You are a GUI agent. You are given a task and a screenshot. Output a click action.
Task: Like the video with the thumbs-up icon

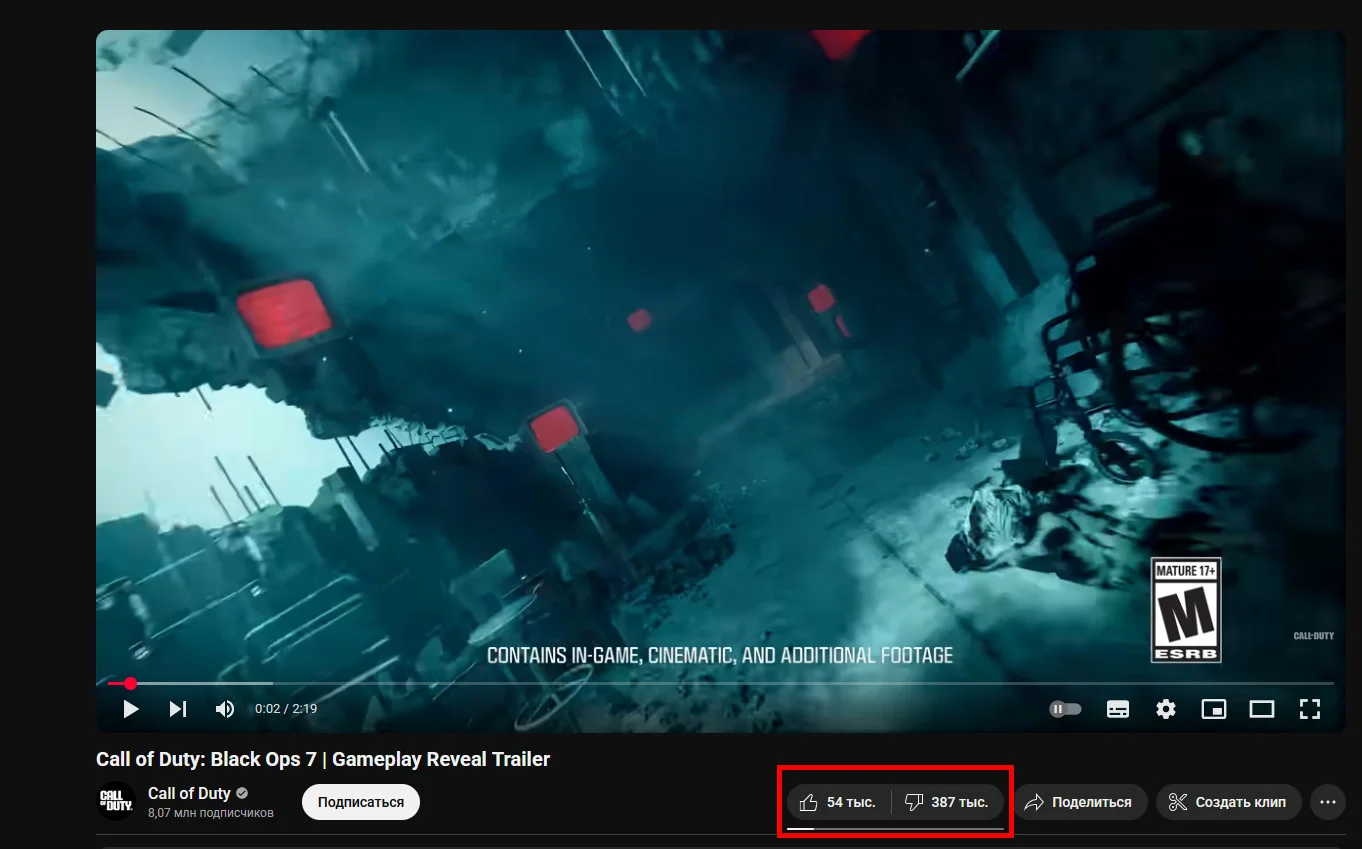pyautogui.click(x=839, y=802)
